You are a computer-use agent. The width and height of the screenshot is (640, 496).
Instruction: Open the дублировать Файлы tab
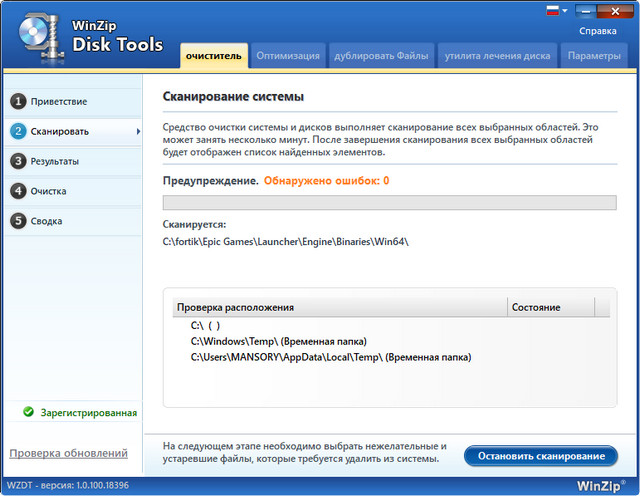click(x=380, y=56)
